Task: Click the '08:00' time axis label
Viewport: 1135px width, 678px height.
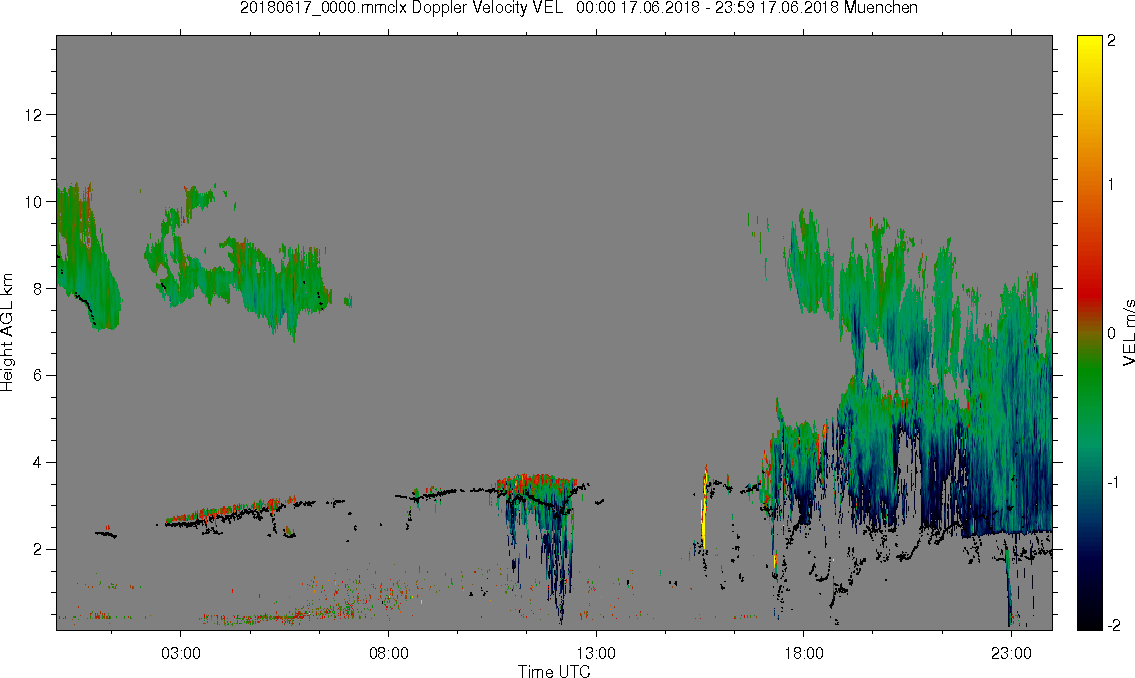Action: pos(389,654)
